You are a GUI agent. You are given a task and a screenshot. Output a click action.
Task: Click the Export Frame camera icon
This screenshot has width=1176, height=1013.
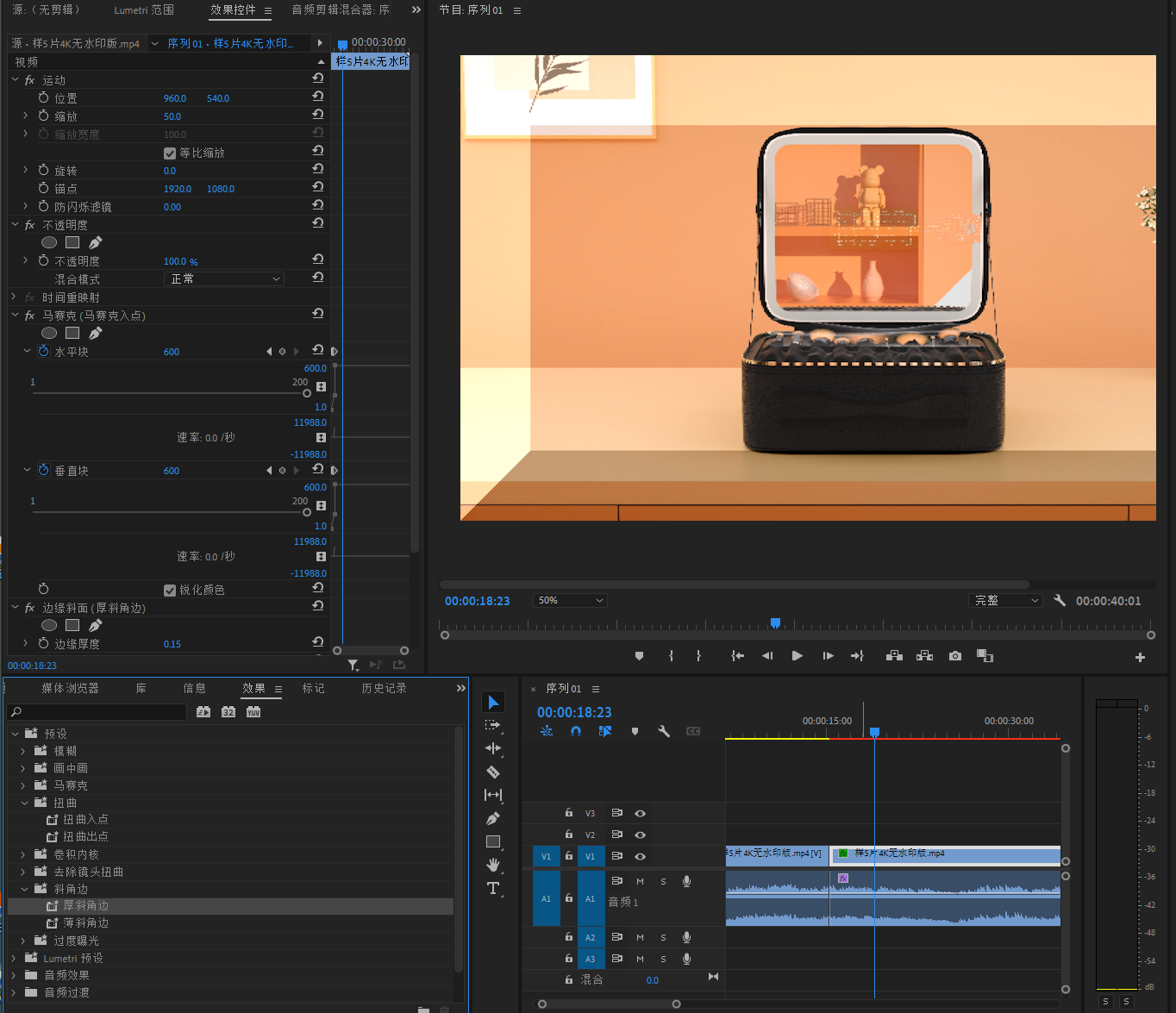(955, 656)
